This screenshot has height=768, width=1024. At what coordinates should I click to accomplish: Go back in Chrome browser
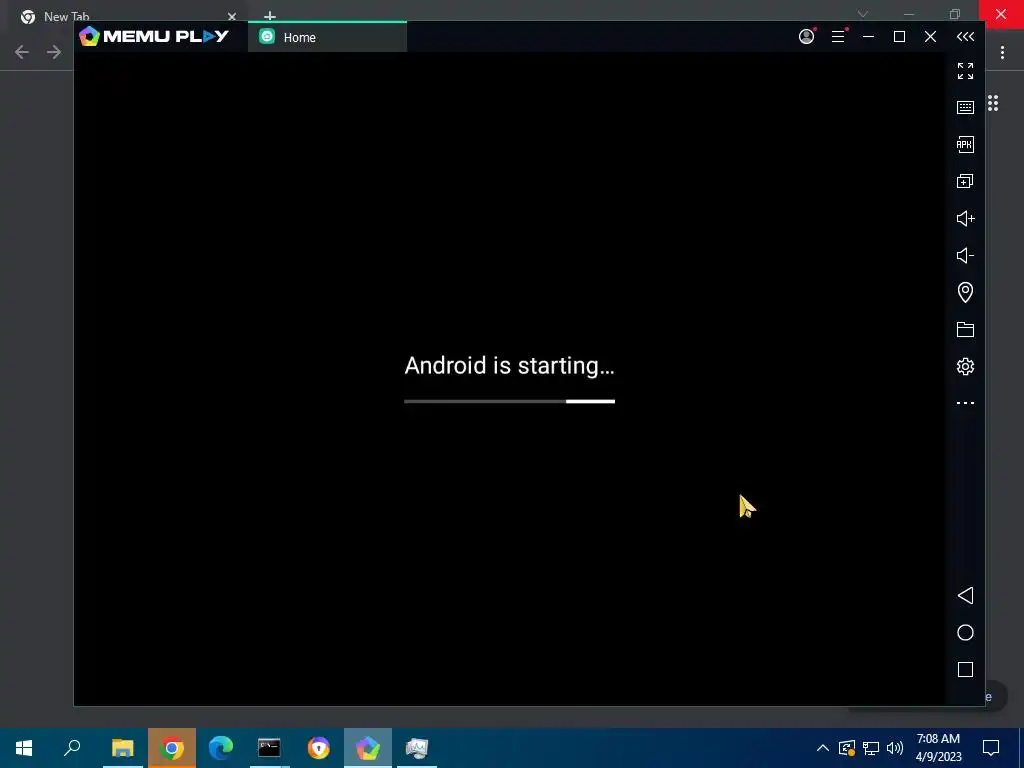pos(22,52)
